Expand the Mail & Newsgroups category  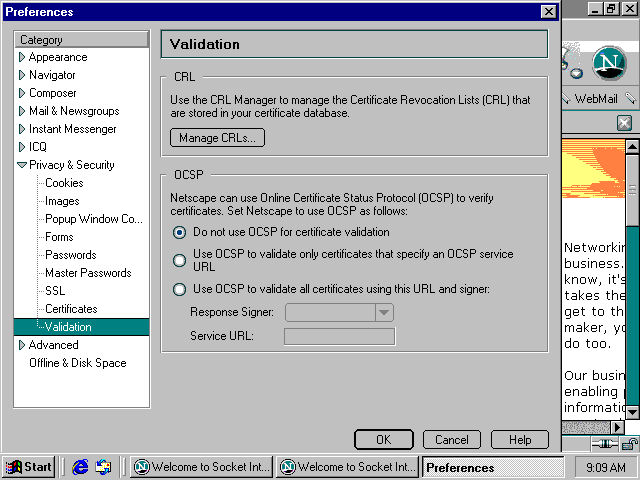[x=22, y=111]
